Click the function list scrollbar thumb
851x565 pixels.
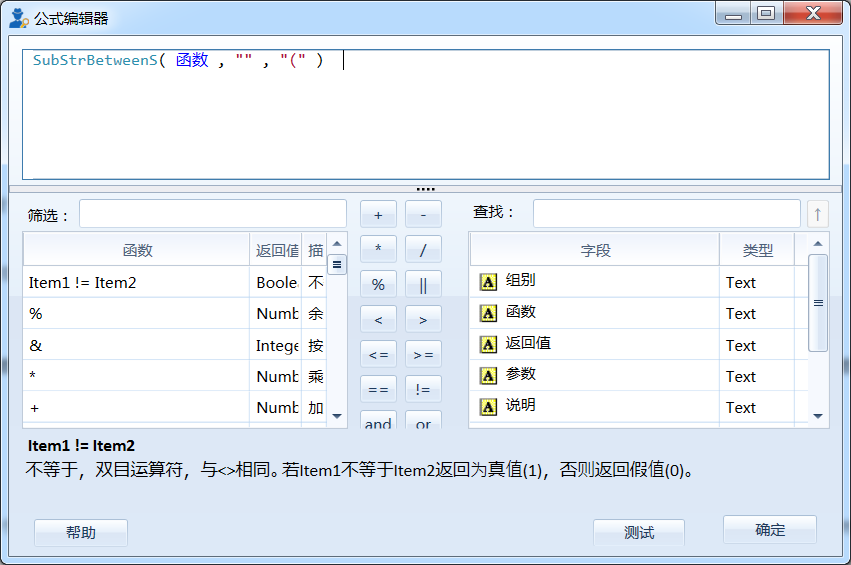pos(337,264)
